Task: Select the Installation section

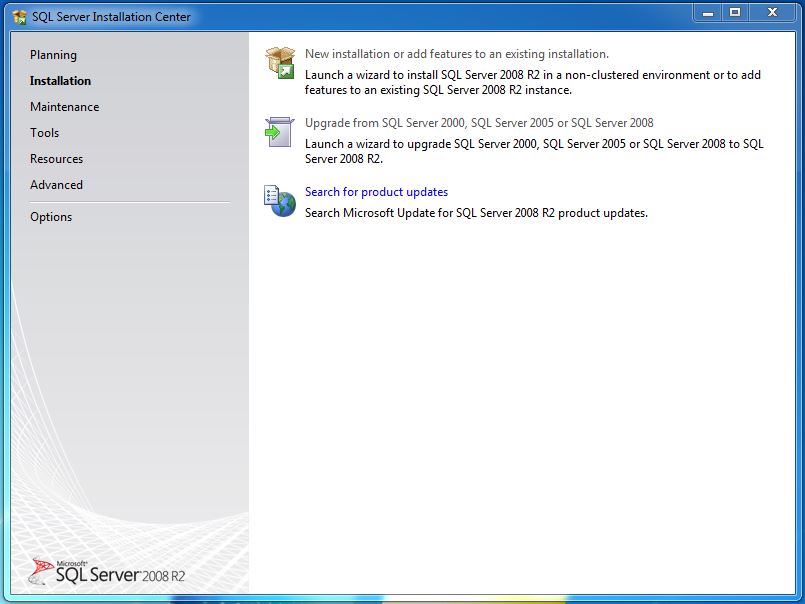Action: tap(61, 81)
